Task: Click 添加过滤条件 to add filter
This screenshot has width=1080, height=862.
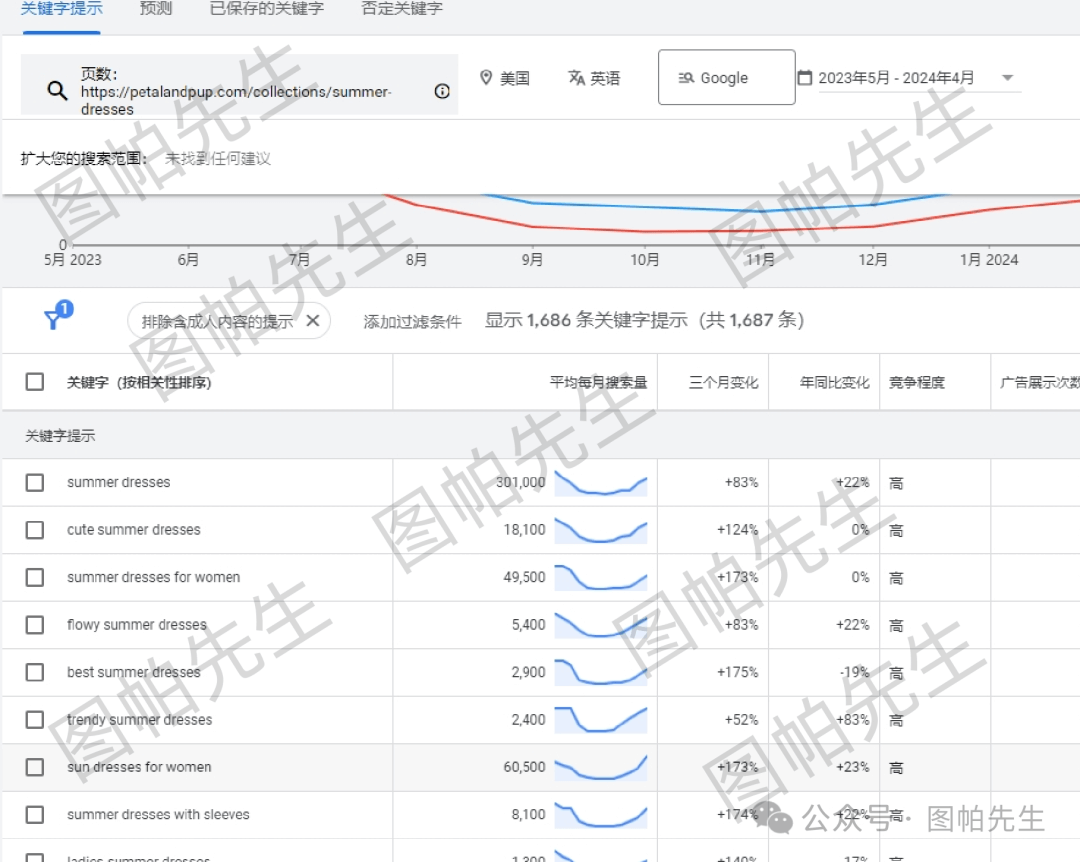Action: pos(412,321)
